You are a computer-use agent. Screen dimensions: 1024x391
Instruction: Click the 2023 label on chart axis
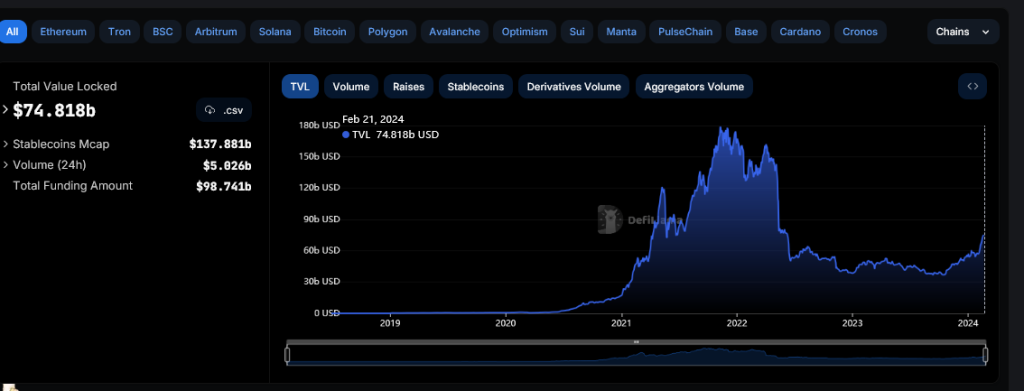pos(852,322)
